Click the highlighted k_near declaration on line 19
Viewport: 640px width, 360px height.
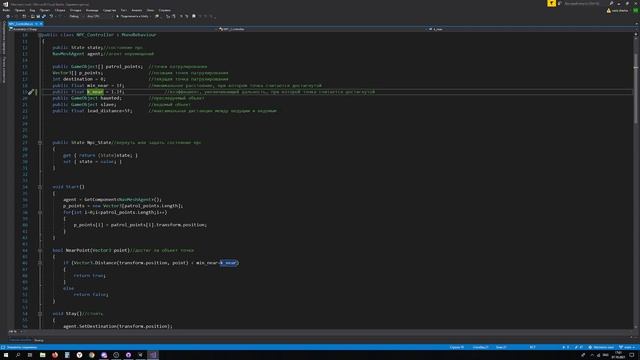click(95, 92)
